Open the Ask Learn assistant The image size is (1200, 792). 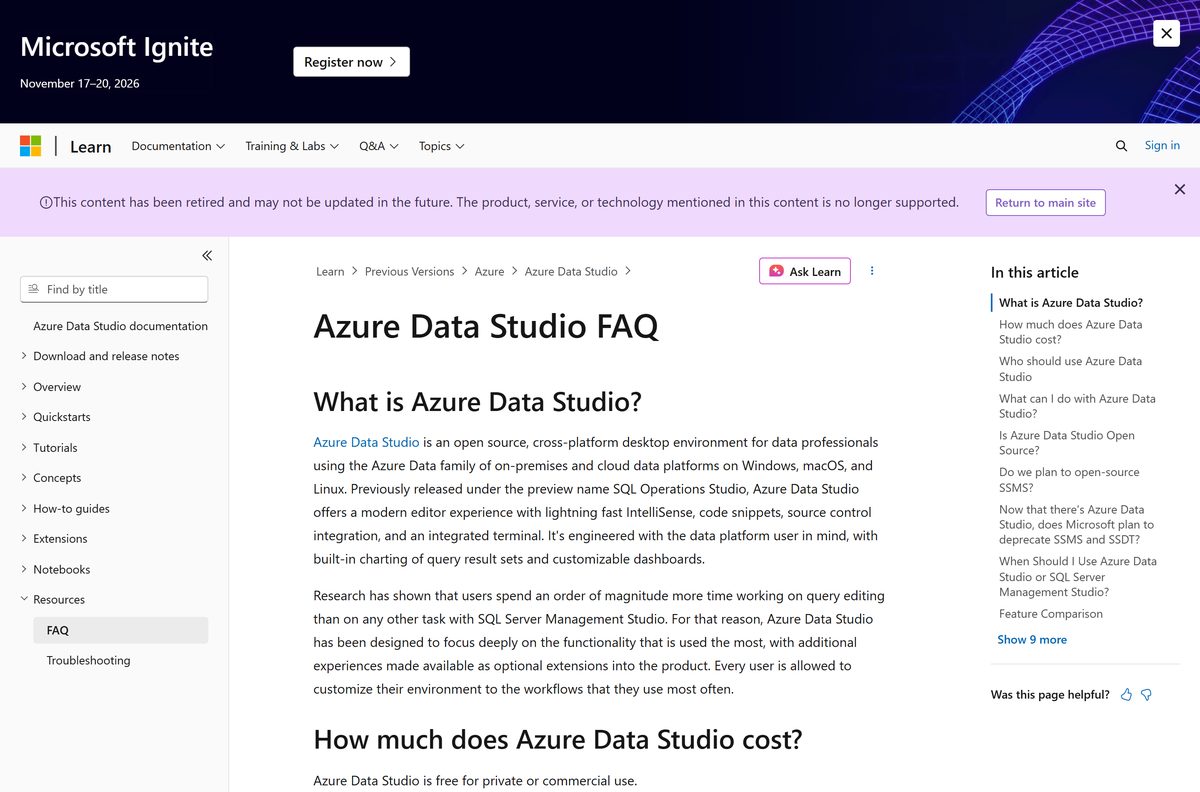pos(805,271)
